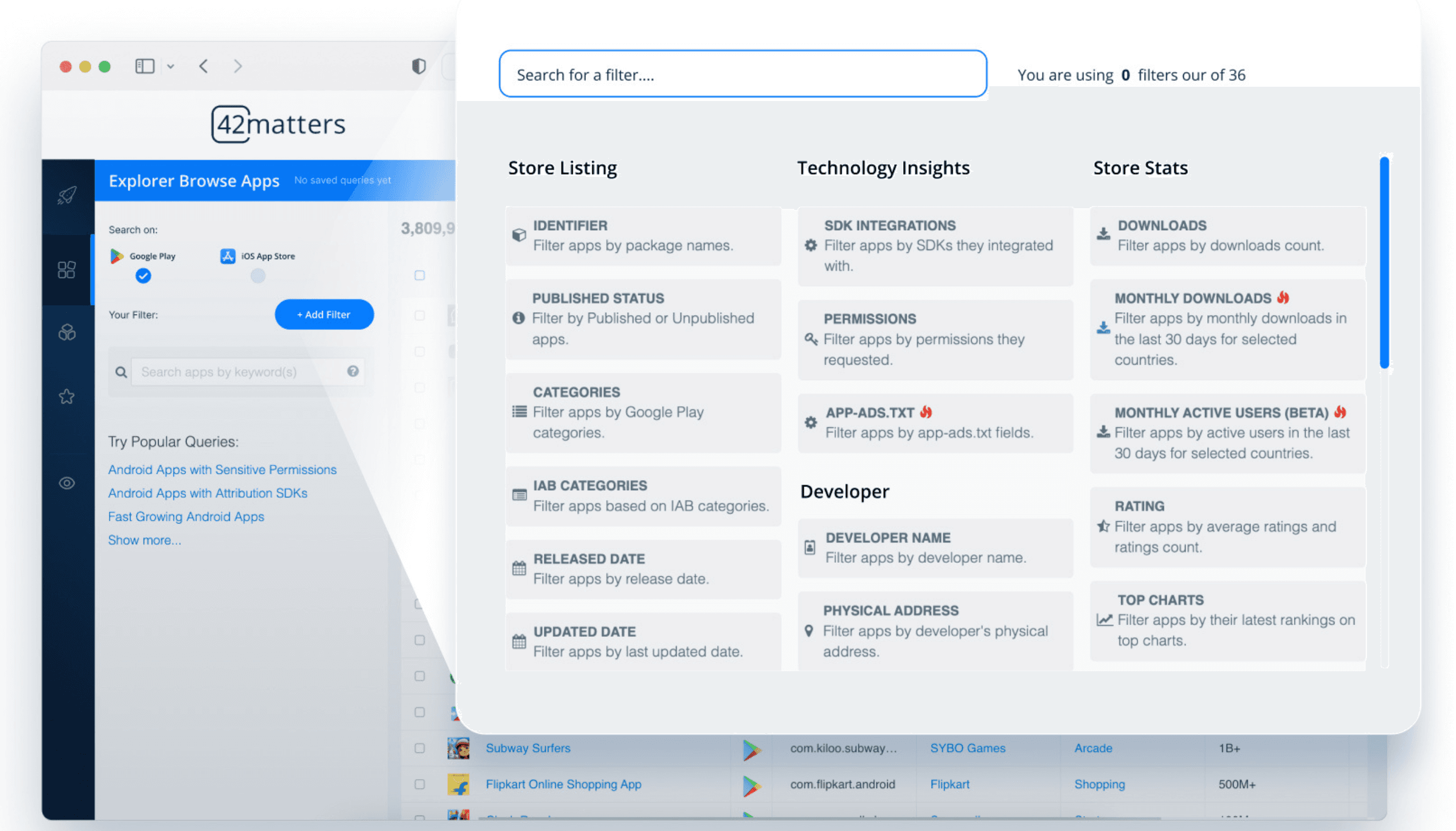This screenshot has width=1456, height=831.
Task: Click the Google Play logo under Search on
Action: (x=116, y=256)
